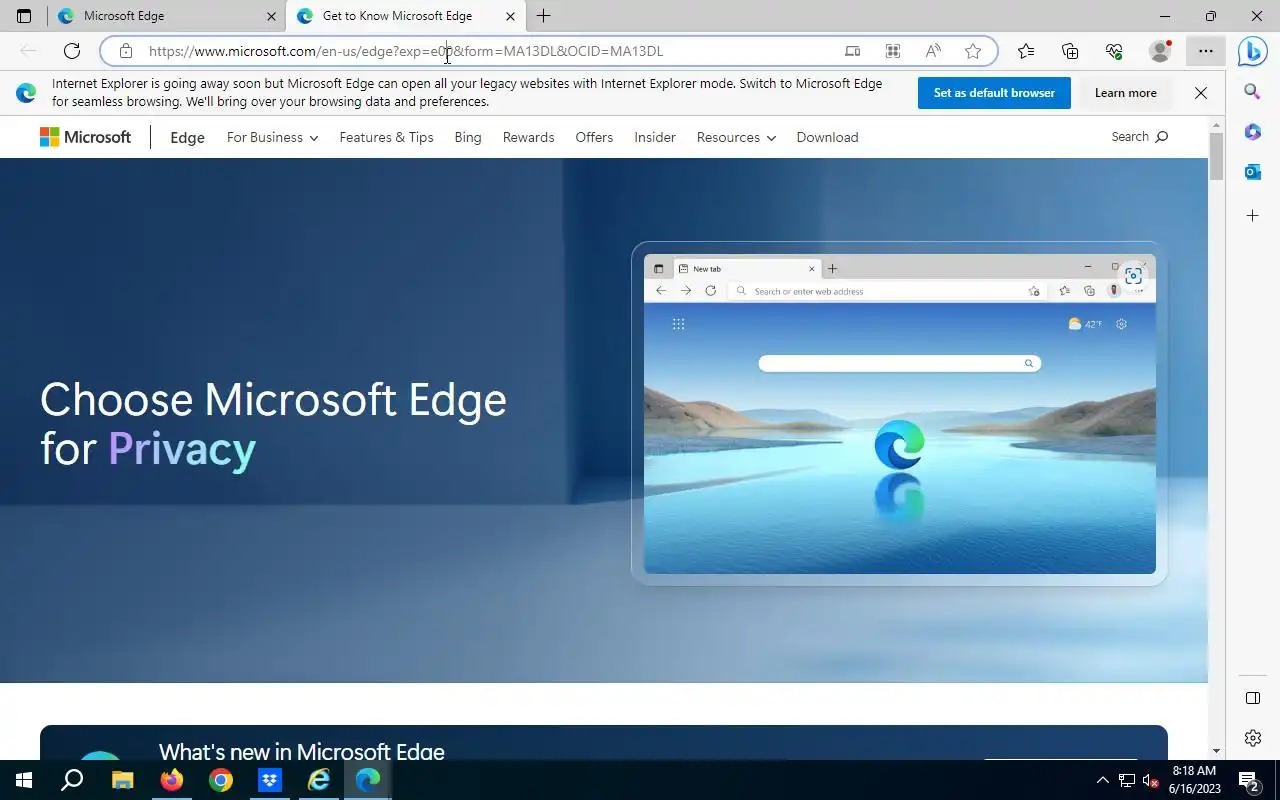Open sidebar Search icon
Screen dimensions: 1280x800
click(1252, 92)
